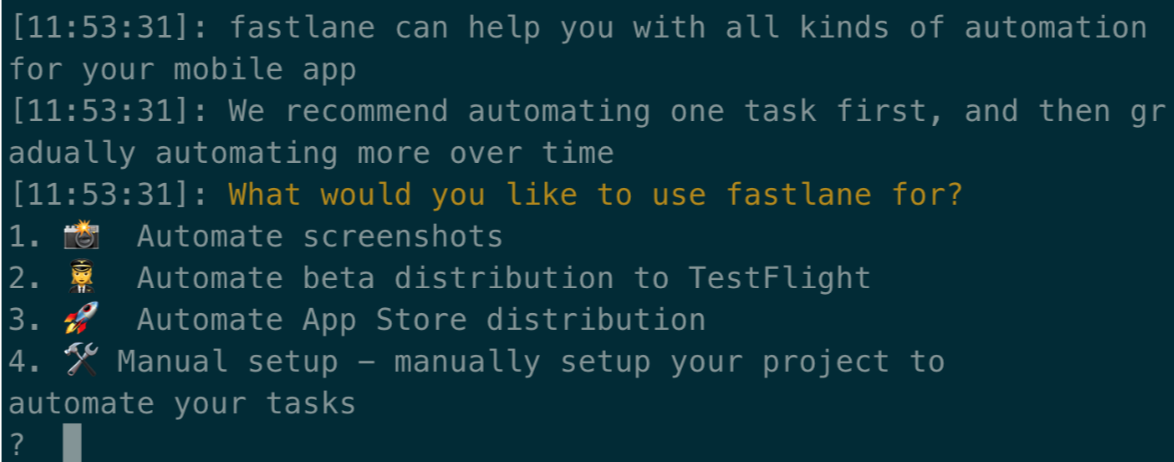Click the number '3.' list marker
The image size is (1174, 462).
point(26,320)
